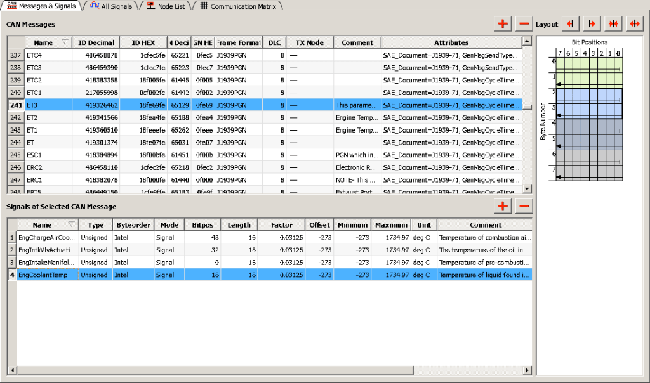This screenshot has width=650, height=383.
Task: Click the signals Minimum column header
Action: coord(352,225)
